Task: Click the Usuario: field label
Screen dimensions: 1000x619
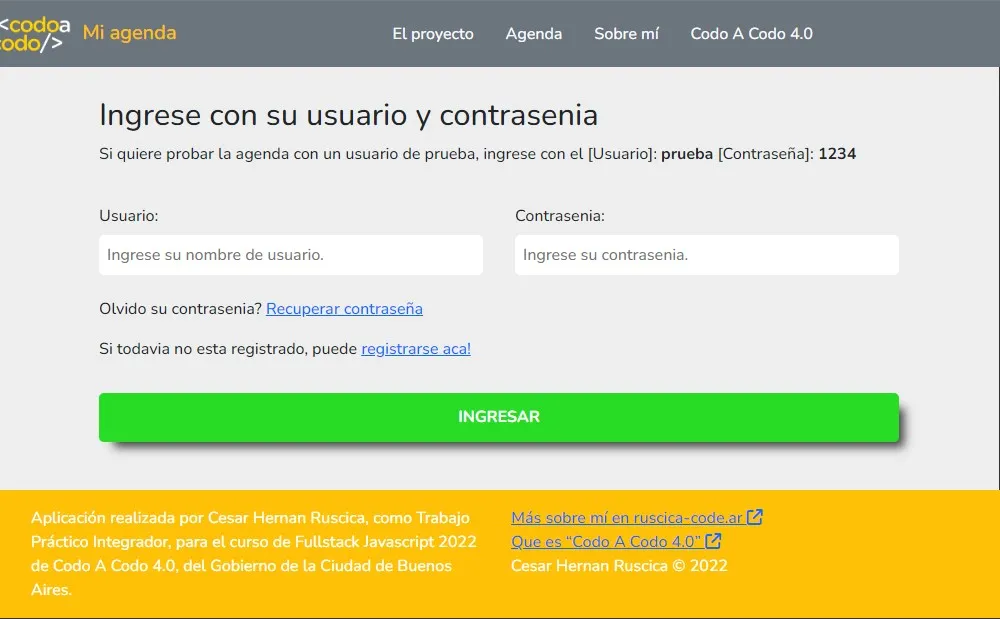Action: click(129, 215)
